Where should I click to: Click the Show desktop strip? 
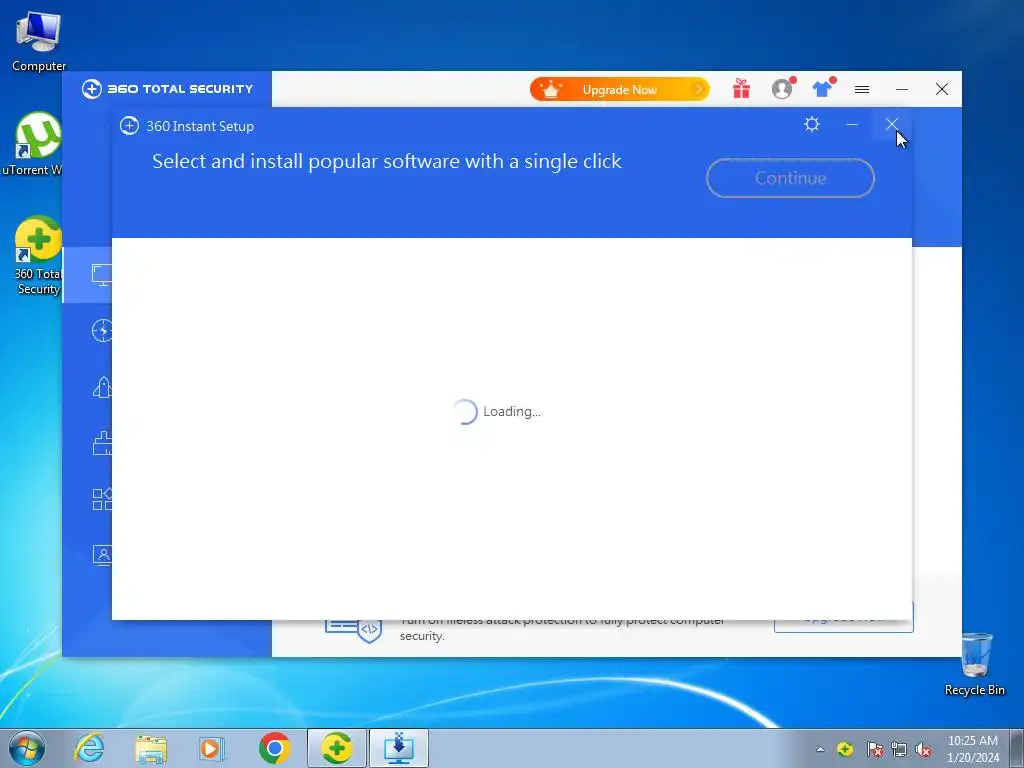(x=1017, y=748)
